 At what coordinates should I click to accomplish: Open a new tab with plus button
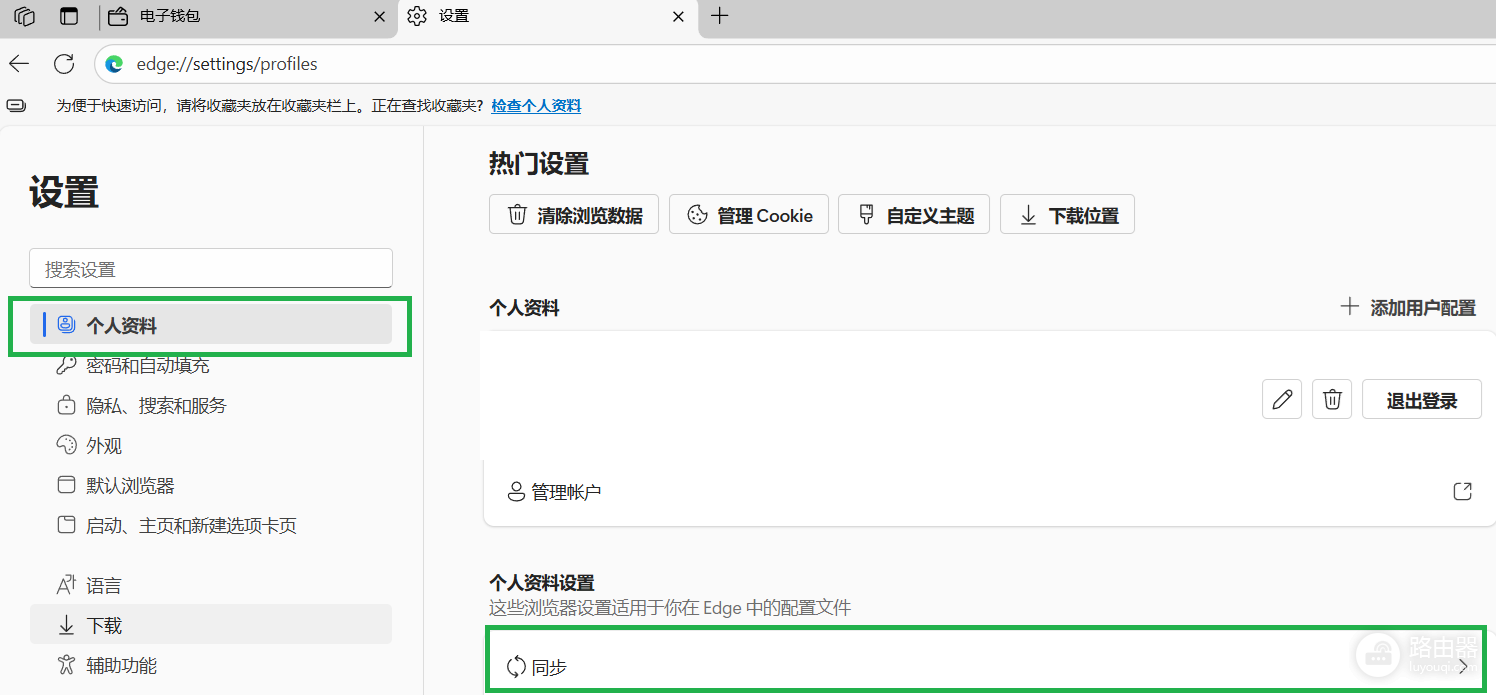719,16
